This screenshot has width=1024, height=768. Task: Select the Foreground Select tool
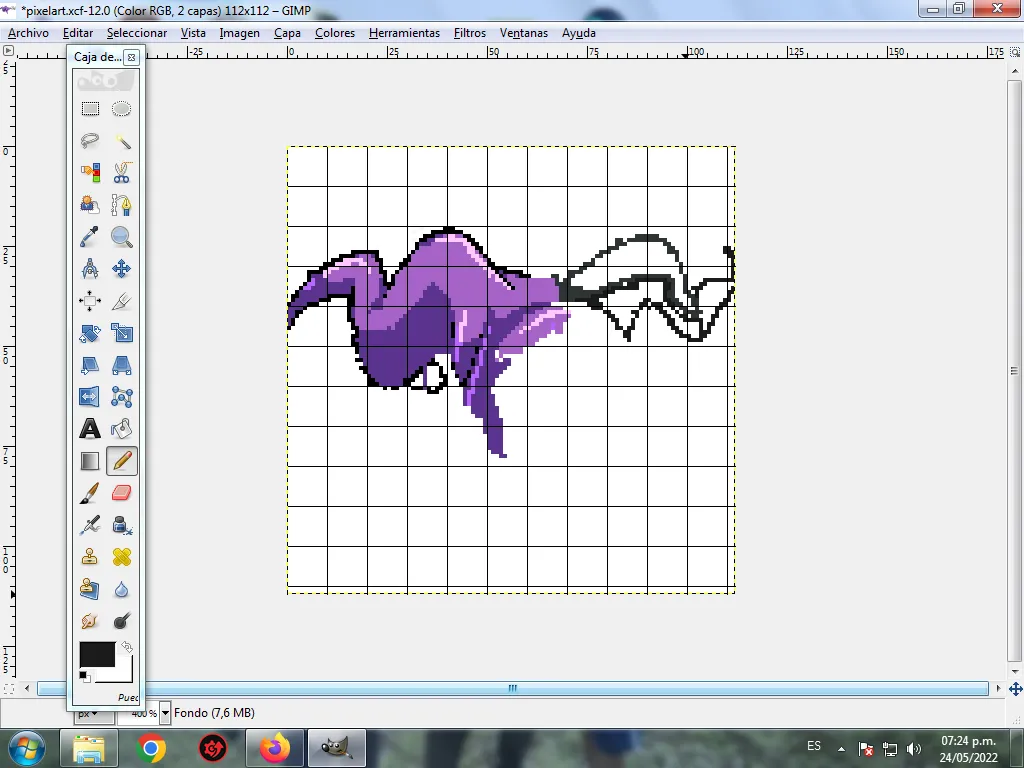[x=90, y=204]
